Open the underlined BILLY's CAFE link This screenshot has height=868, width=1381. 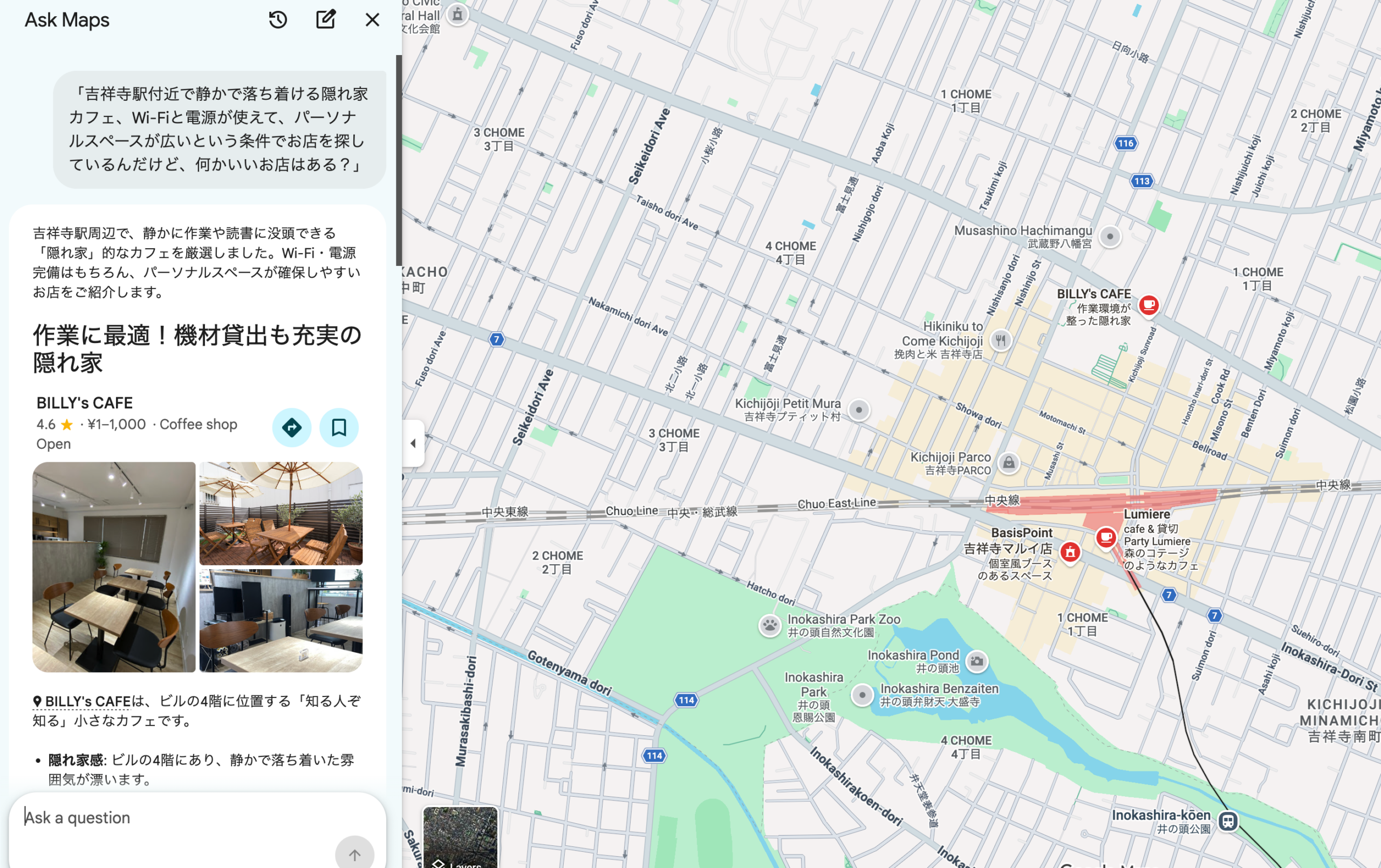click(x=88, y=701)
